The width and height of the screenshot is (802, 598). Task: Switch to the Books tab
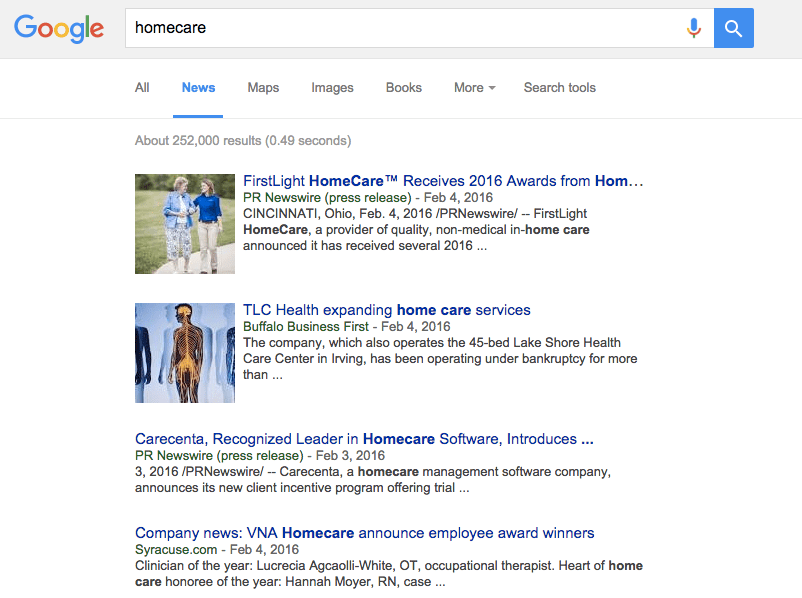coord(404,87)
